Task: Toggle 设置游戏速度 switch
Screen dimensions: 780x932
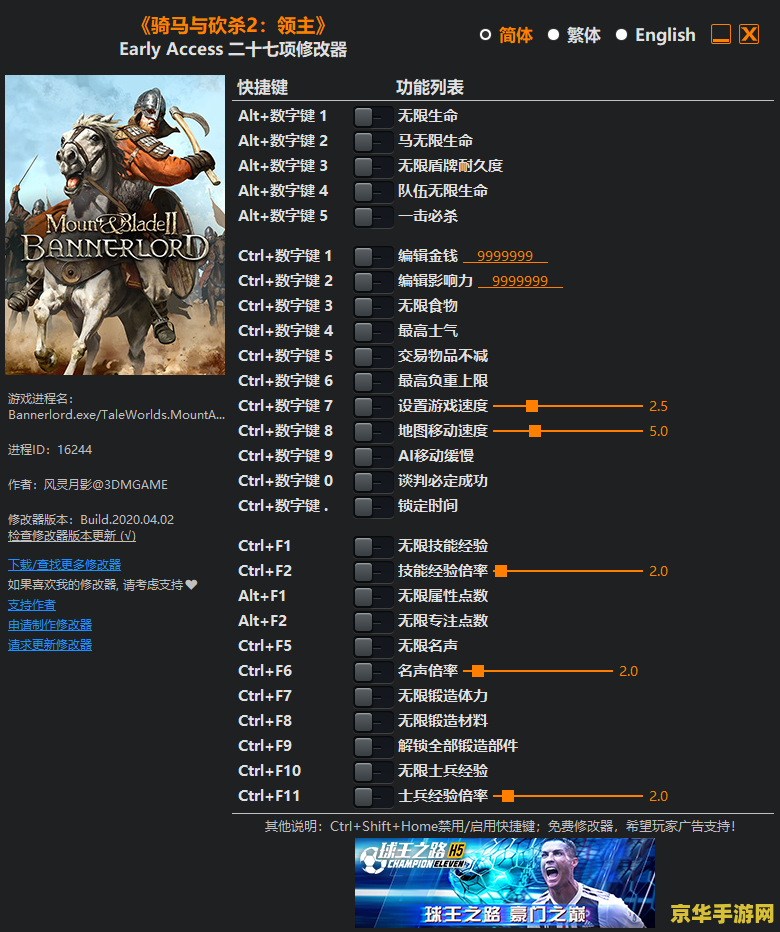Action: pos(373,406)
